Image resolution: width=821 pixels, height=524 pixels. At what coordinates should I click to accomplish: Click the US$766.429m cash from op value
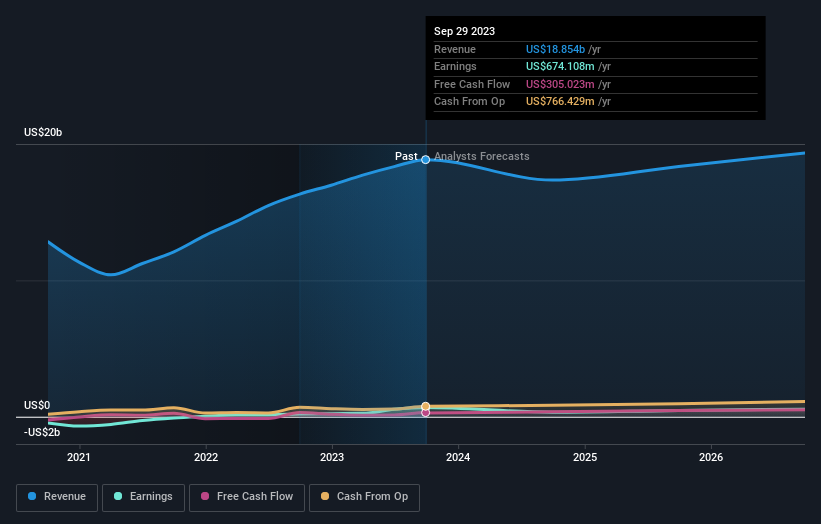point(560,102)
